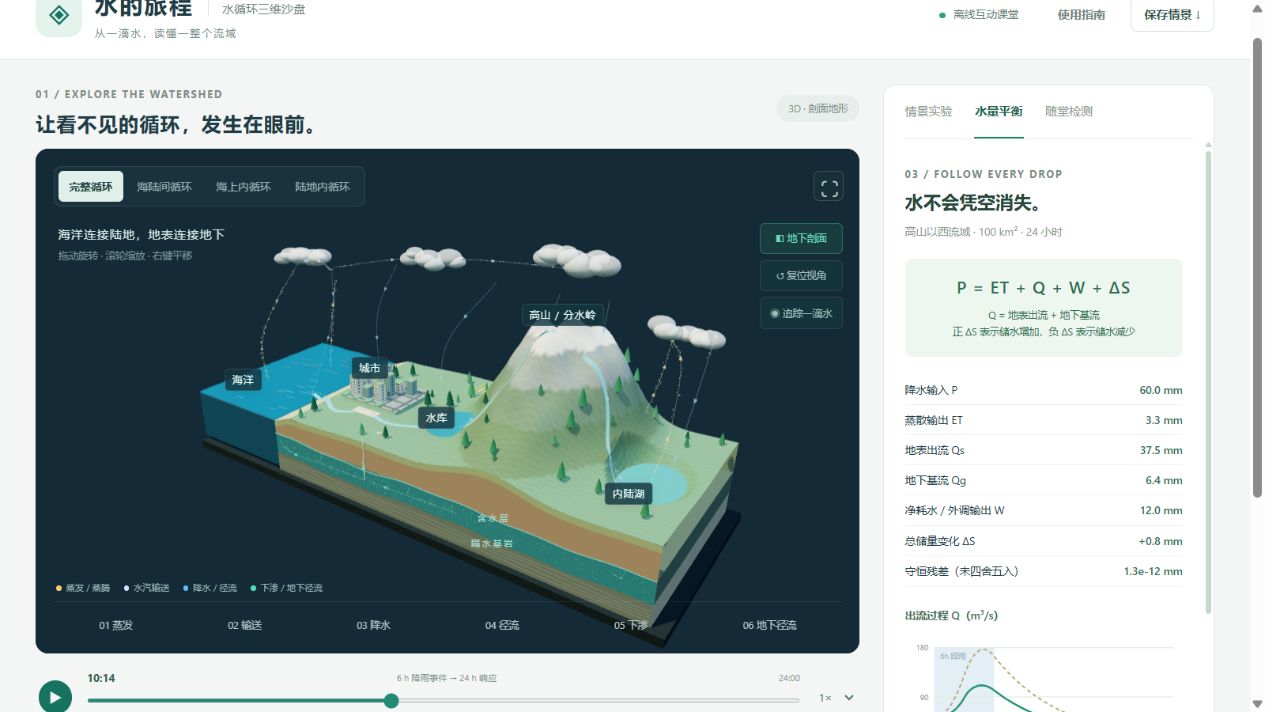Click the 离线互动课堂 status indicator
The height and width of the screenshot is (712, 1265).
coord(979,15)
